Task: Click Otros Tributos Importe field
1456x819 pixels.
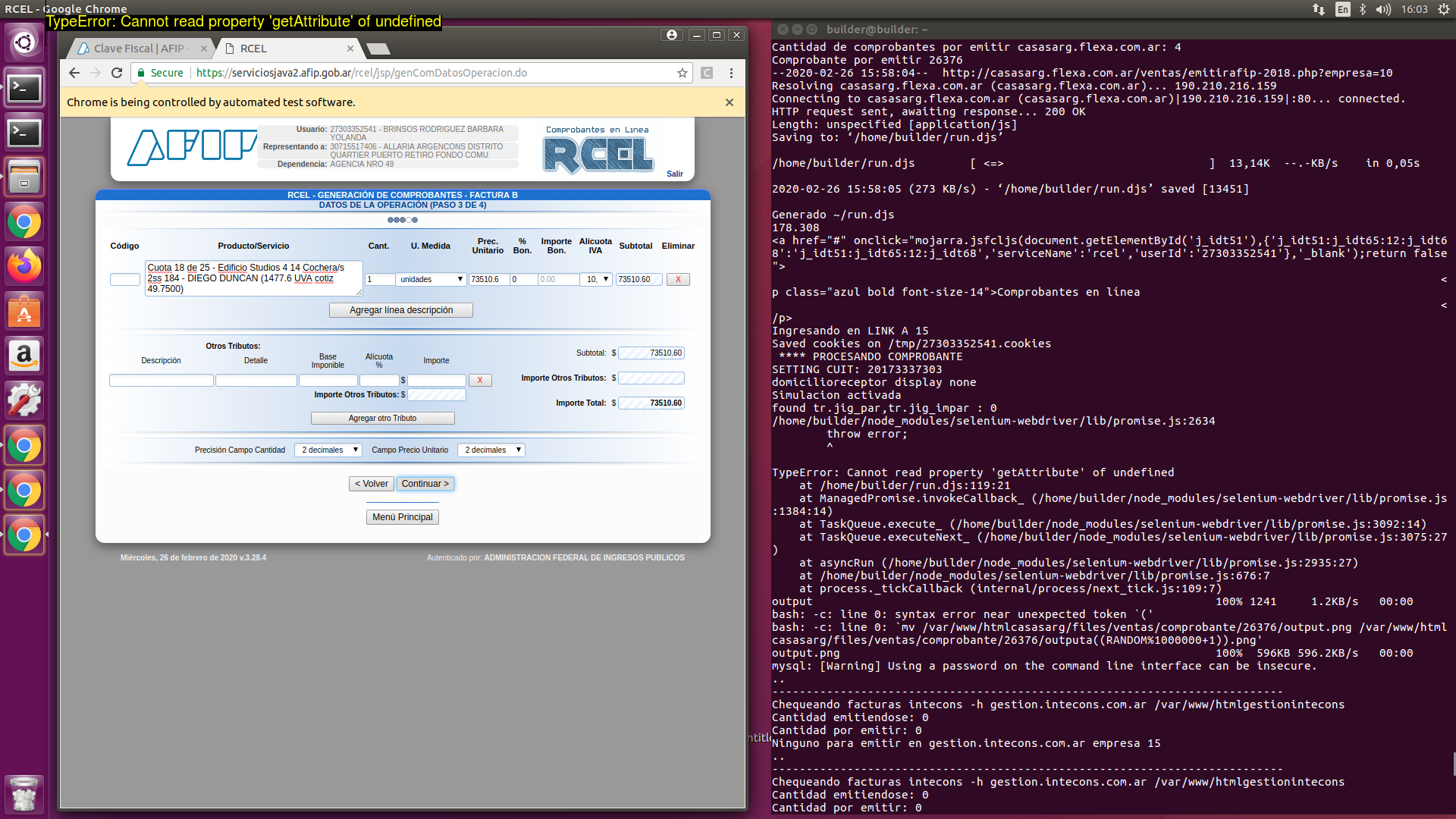Action: (x=437, y=380)
